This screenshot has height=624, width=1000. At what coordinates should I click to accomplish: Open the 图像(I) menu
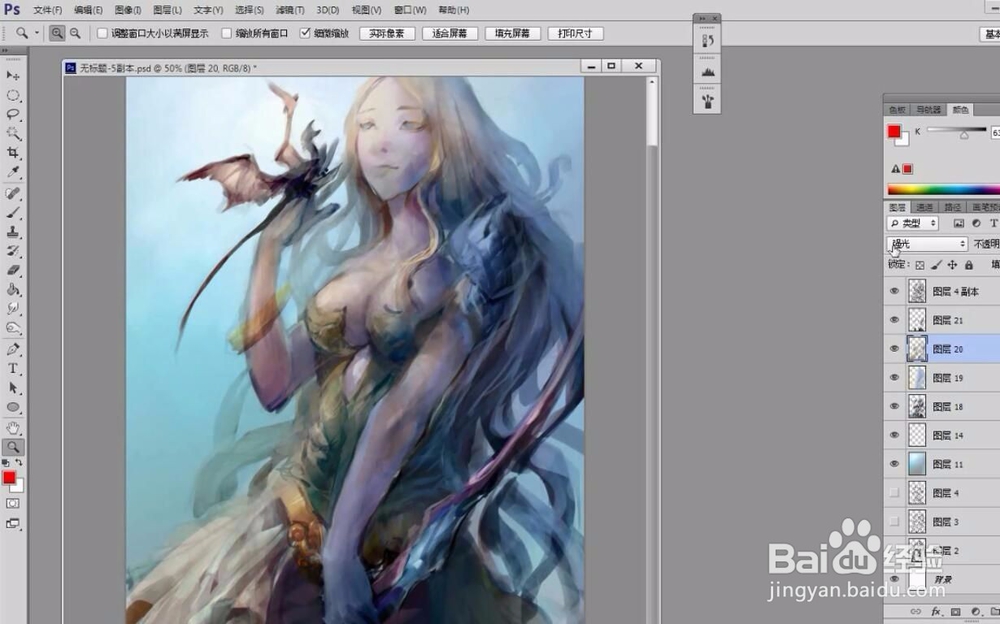[x=128, y=10]
